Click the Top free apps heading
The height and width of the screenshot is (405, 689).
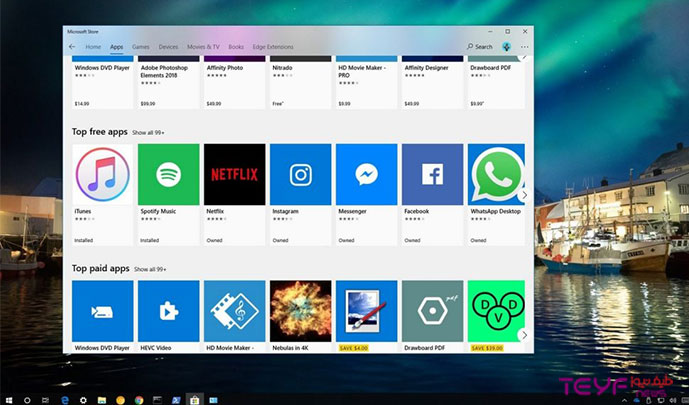click(x=100, y=132)
